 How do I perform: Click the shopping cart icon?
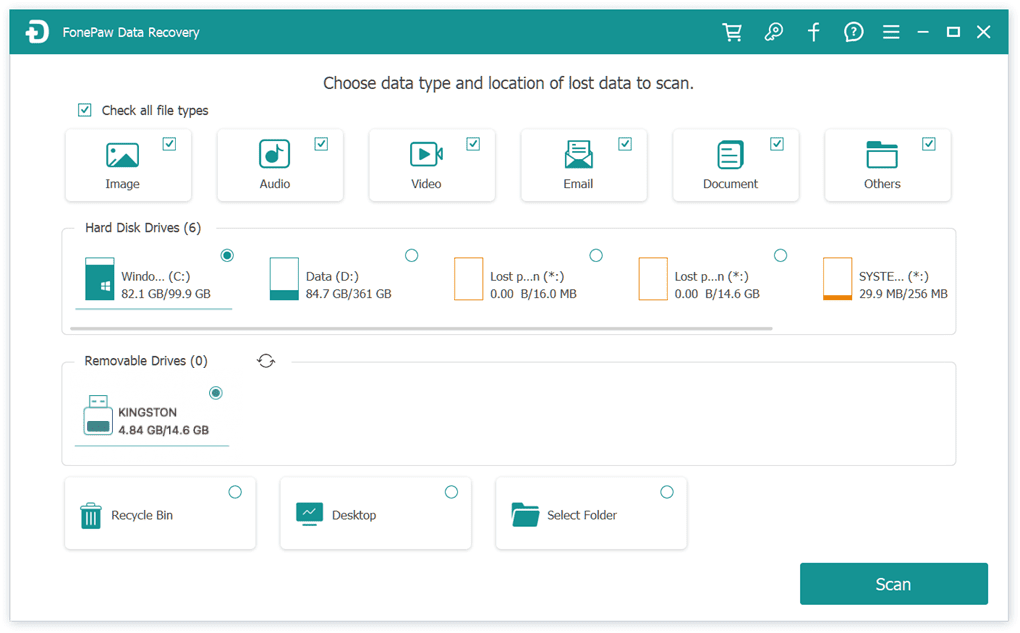(x=732, y=31)
